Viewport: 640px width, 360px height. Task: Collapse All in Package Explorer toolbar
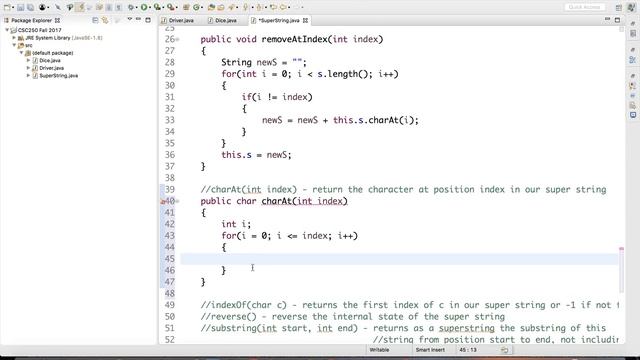(x=95, y=20)
